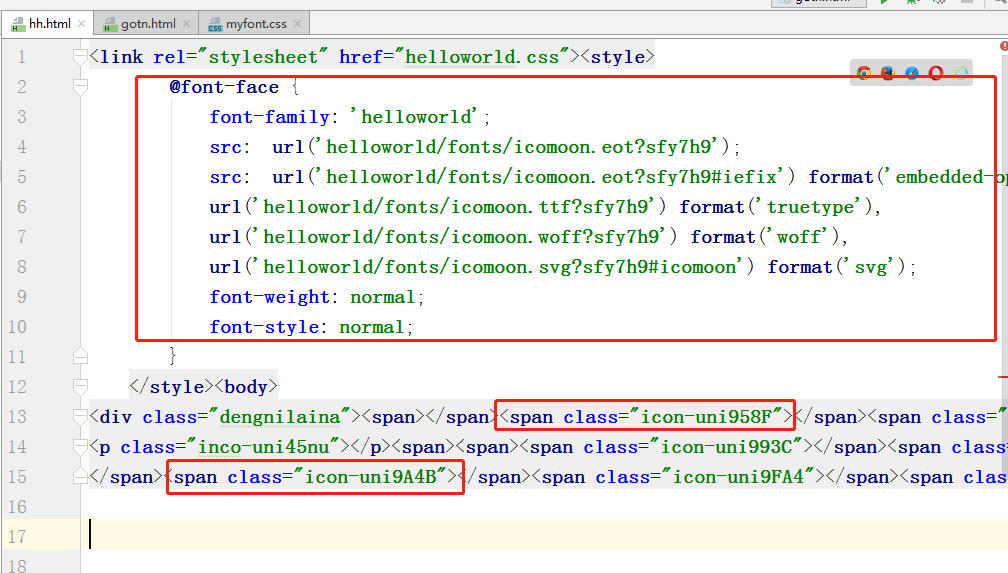Click the red error stripe mark near line 12
Screen dimensions: 1008x573
1003,377
